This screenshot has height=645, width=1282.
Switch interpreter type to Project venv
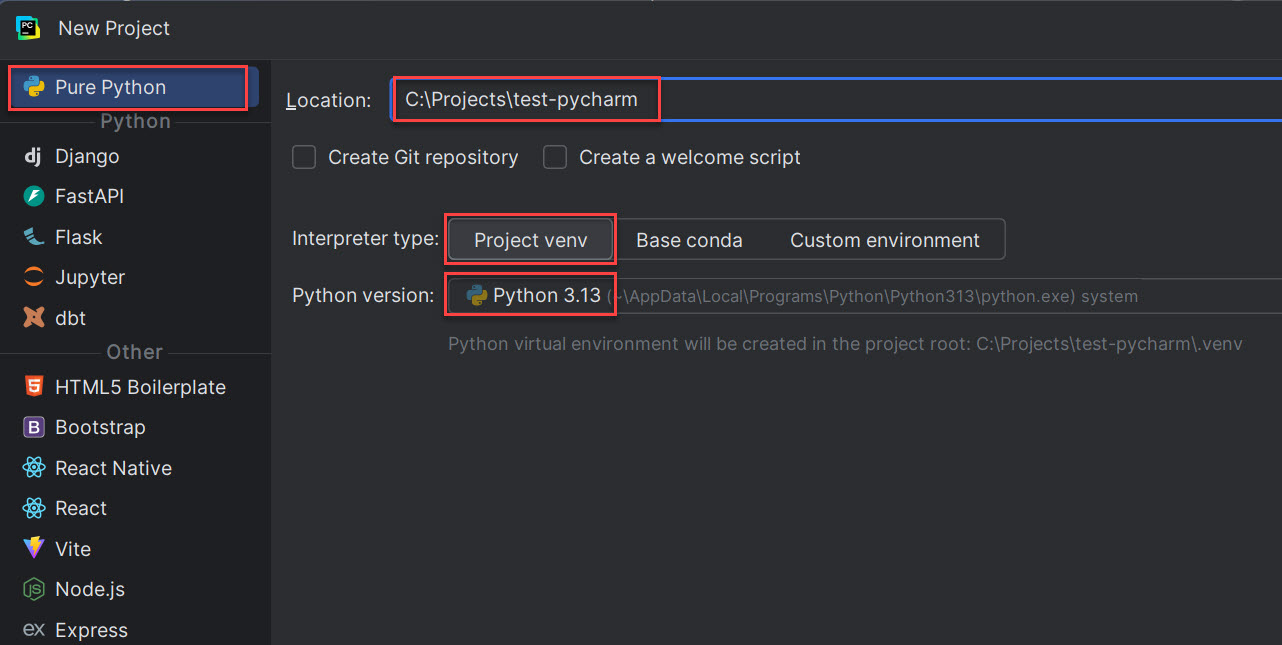[x=530, y=240]
